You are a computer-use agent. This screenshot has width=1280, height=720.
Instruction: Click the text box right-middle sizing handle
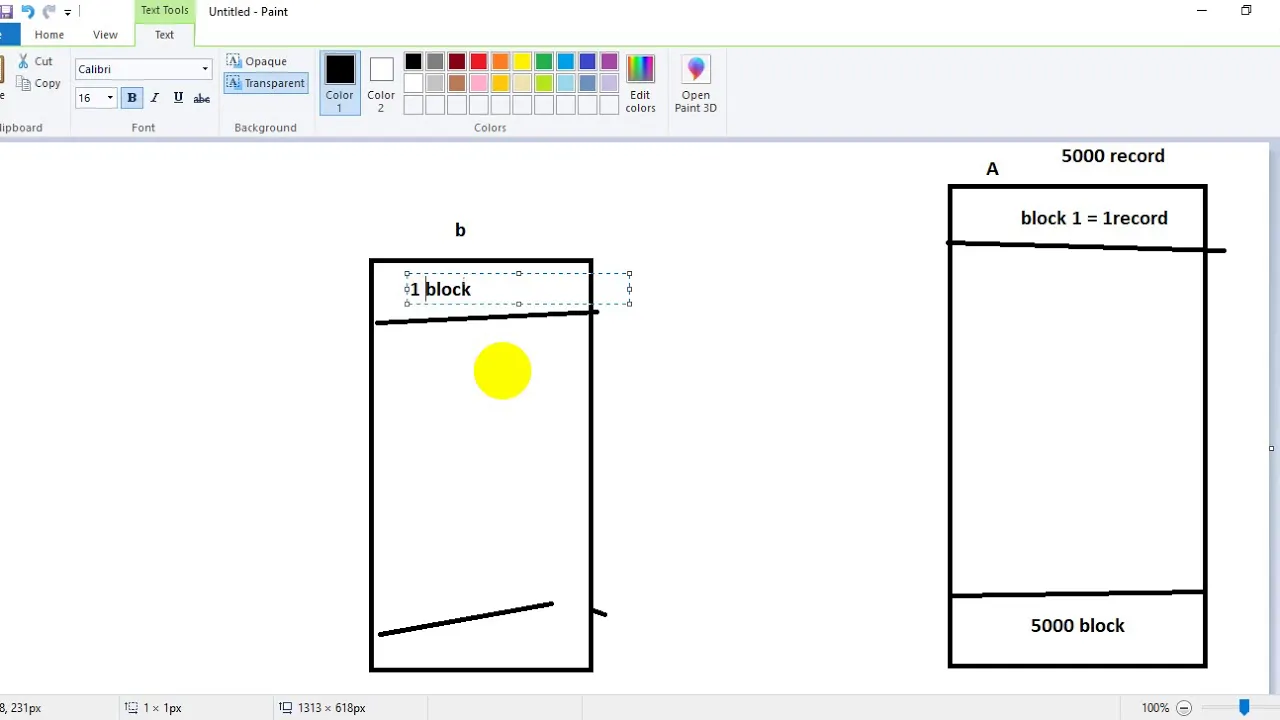(x=630, y=289)
